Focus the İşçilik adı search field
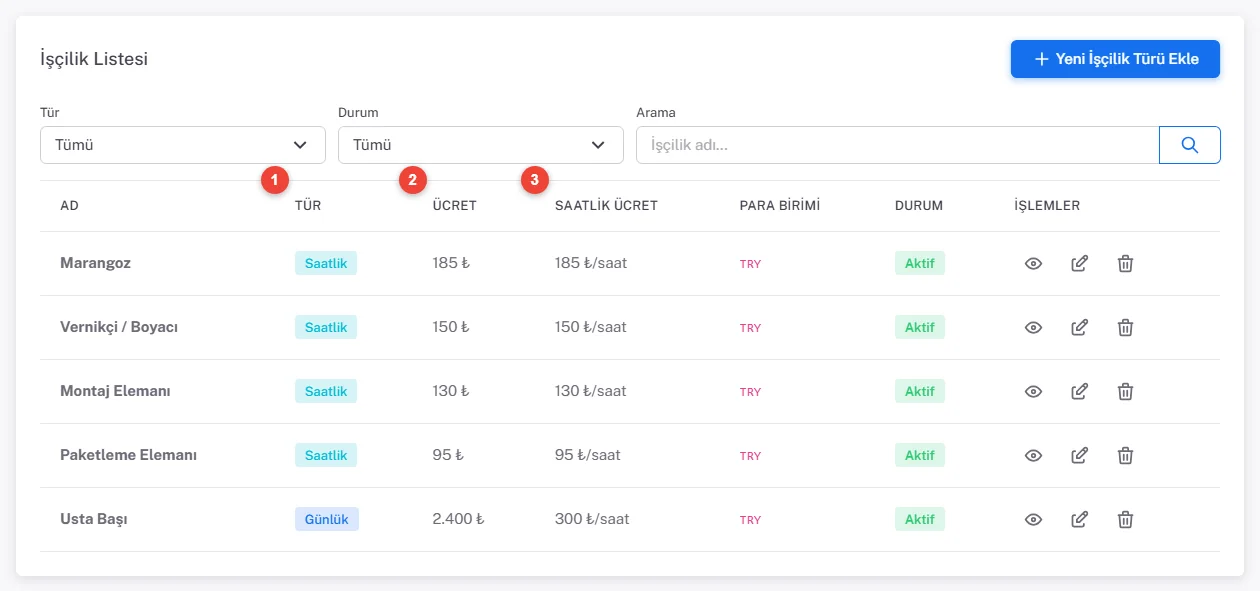 tap(898, 145)
